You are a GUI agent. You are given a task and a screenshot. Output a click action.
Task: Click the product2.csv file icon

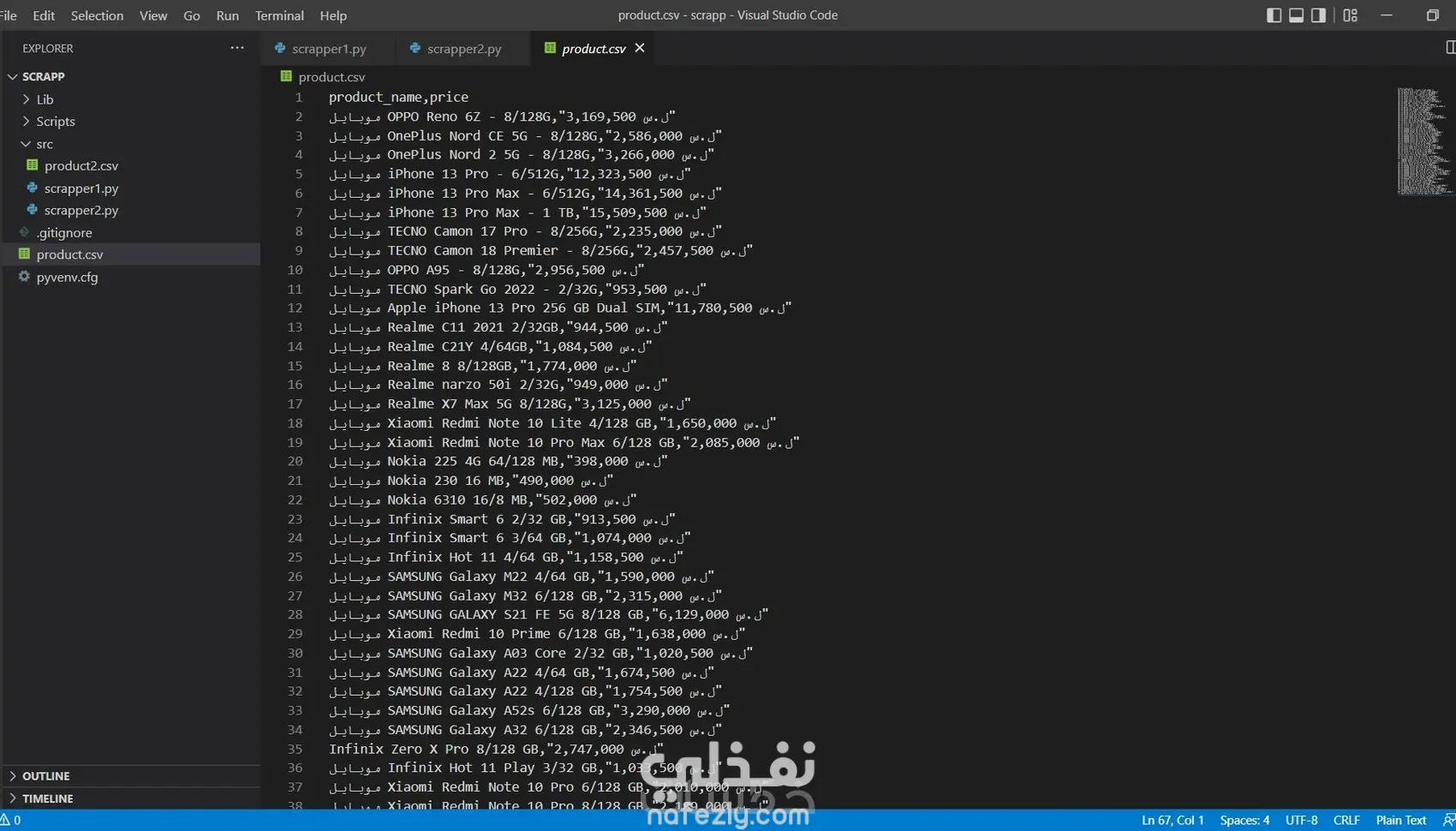click(x=32, y=164)
